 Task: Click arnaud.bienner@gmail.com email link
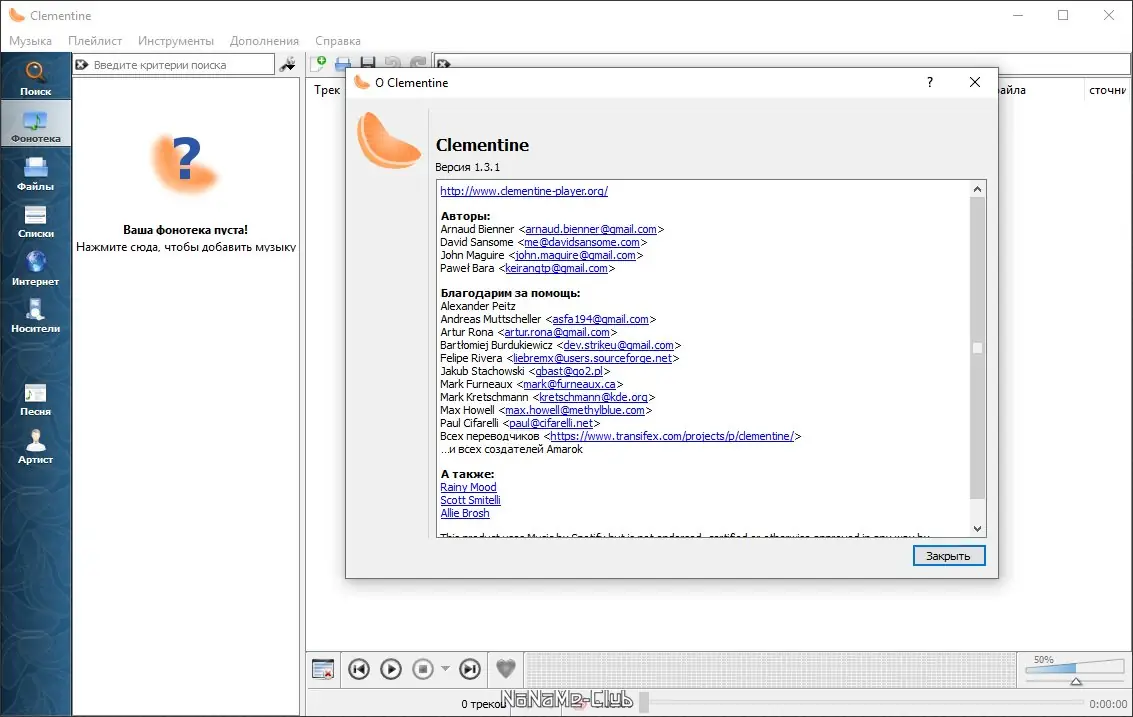point(591,229)
